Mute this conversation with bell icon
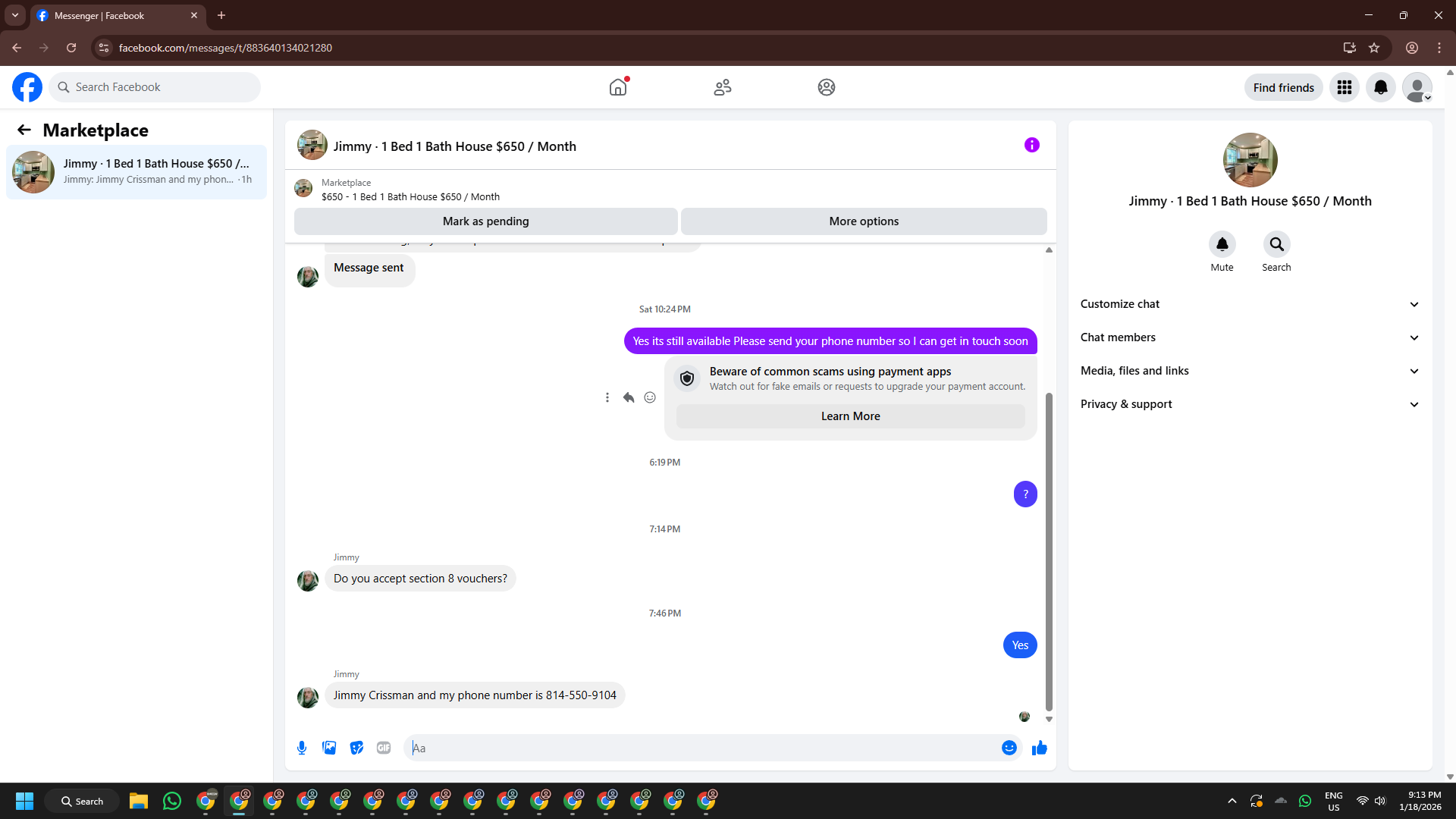Image resolution: width=1456 pixels, height=819 pixels. (x=1222, y=244)
